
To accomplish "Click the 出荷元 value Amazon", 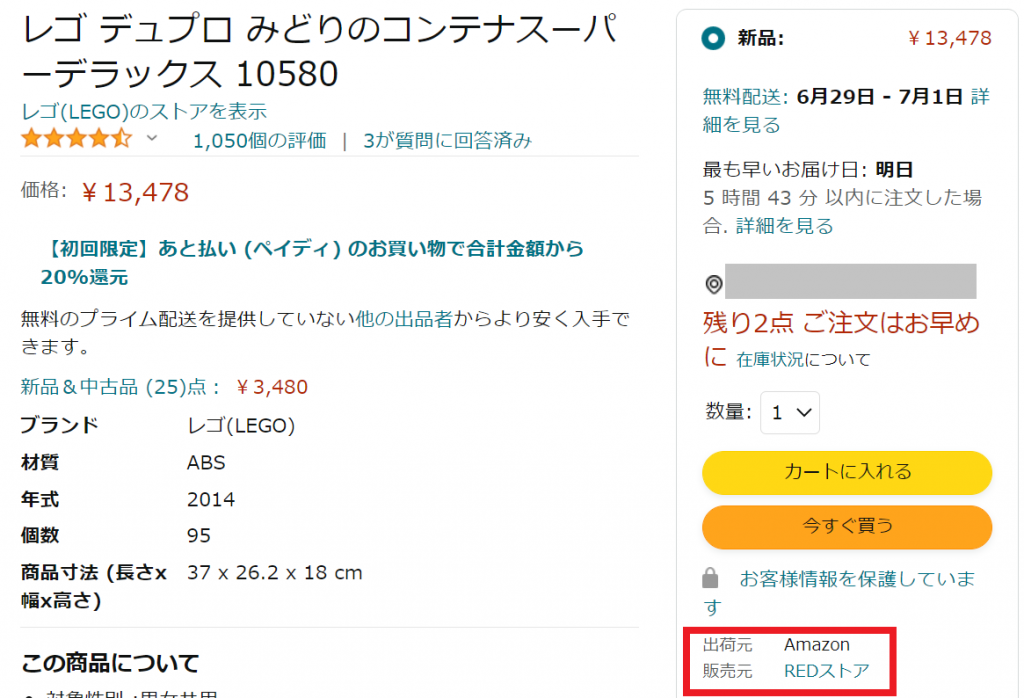I will pos(816,644).
